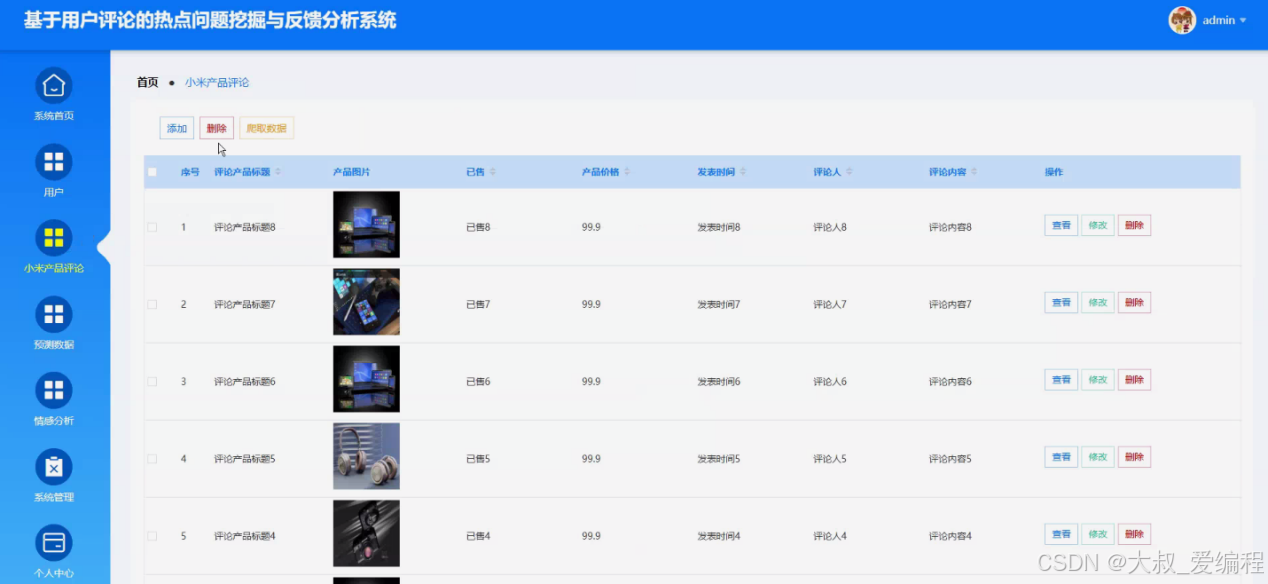
Task: Click the cell 评论人7
Action: click(830, 304)
